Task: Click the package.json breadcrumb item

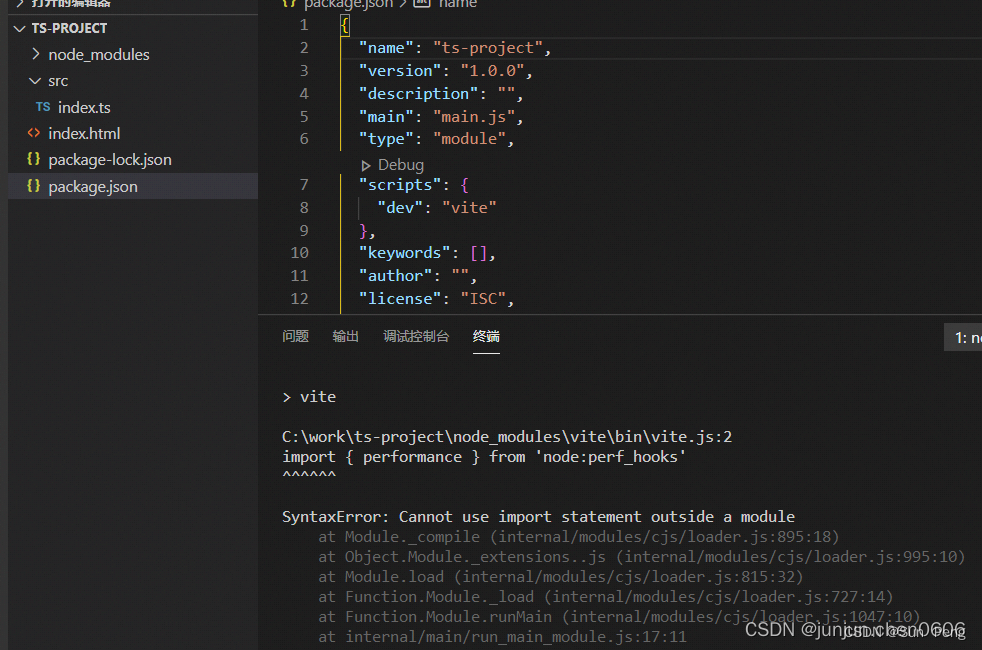Action: [x=348, y=4]
